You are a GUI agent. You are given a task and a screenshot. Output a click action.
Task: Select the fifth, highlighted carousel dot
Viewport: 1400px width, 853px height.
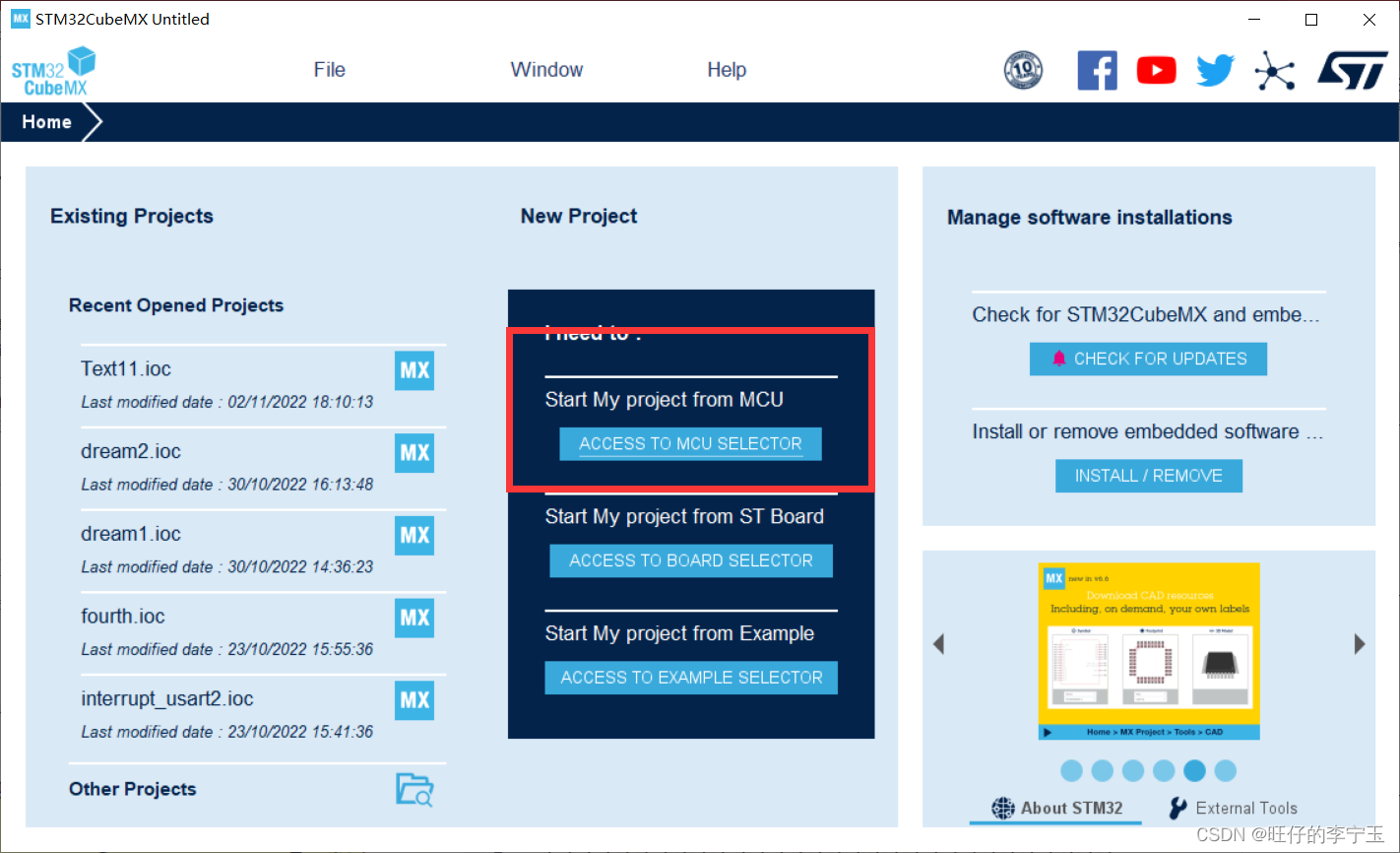pos(1194,770)
